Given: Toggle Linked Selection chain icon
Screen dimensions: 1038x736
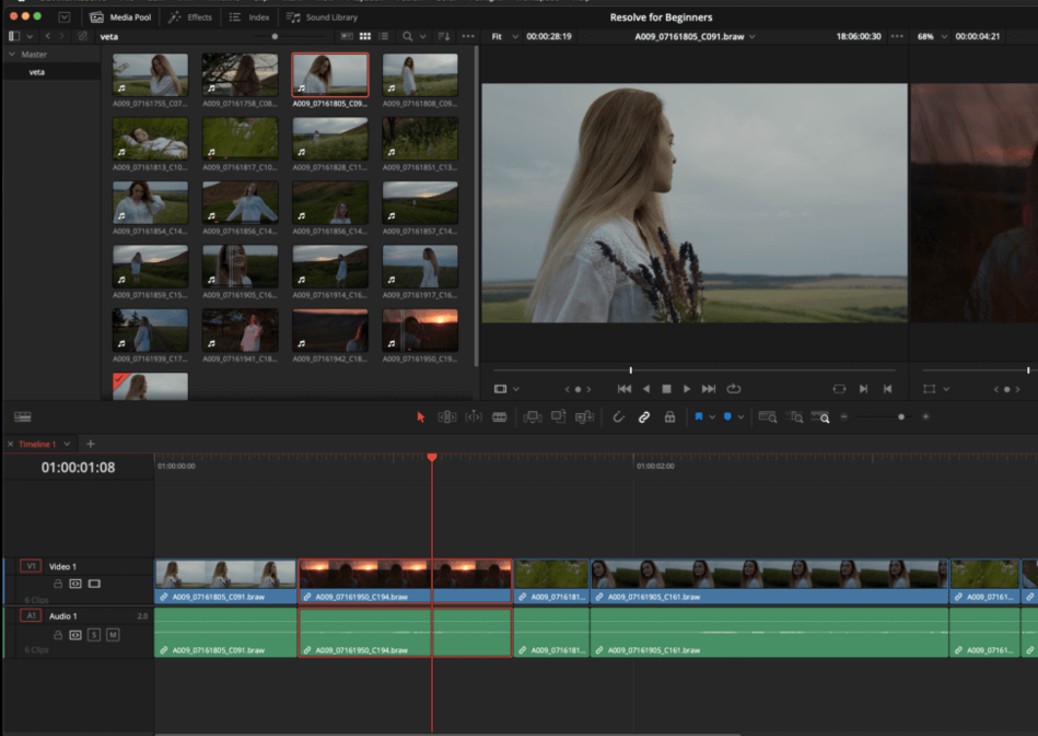Looking at the screenshot, I should click(x=643, y=417).
